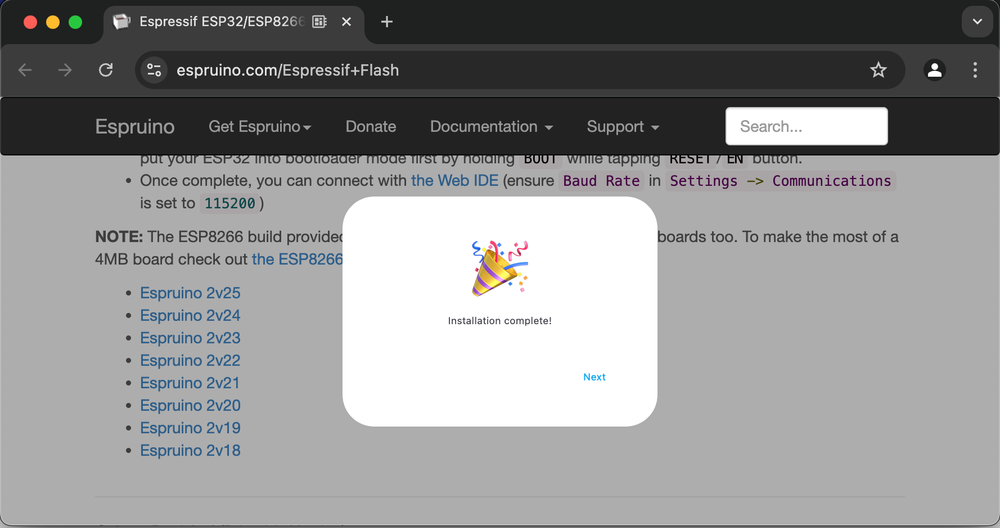Image resolution: width=1000 pixels, height=528 pixels.
Task: Reload the page with the refresh icon
Action: (x=106, y=70)
